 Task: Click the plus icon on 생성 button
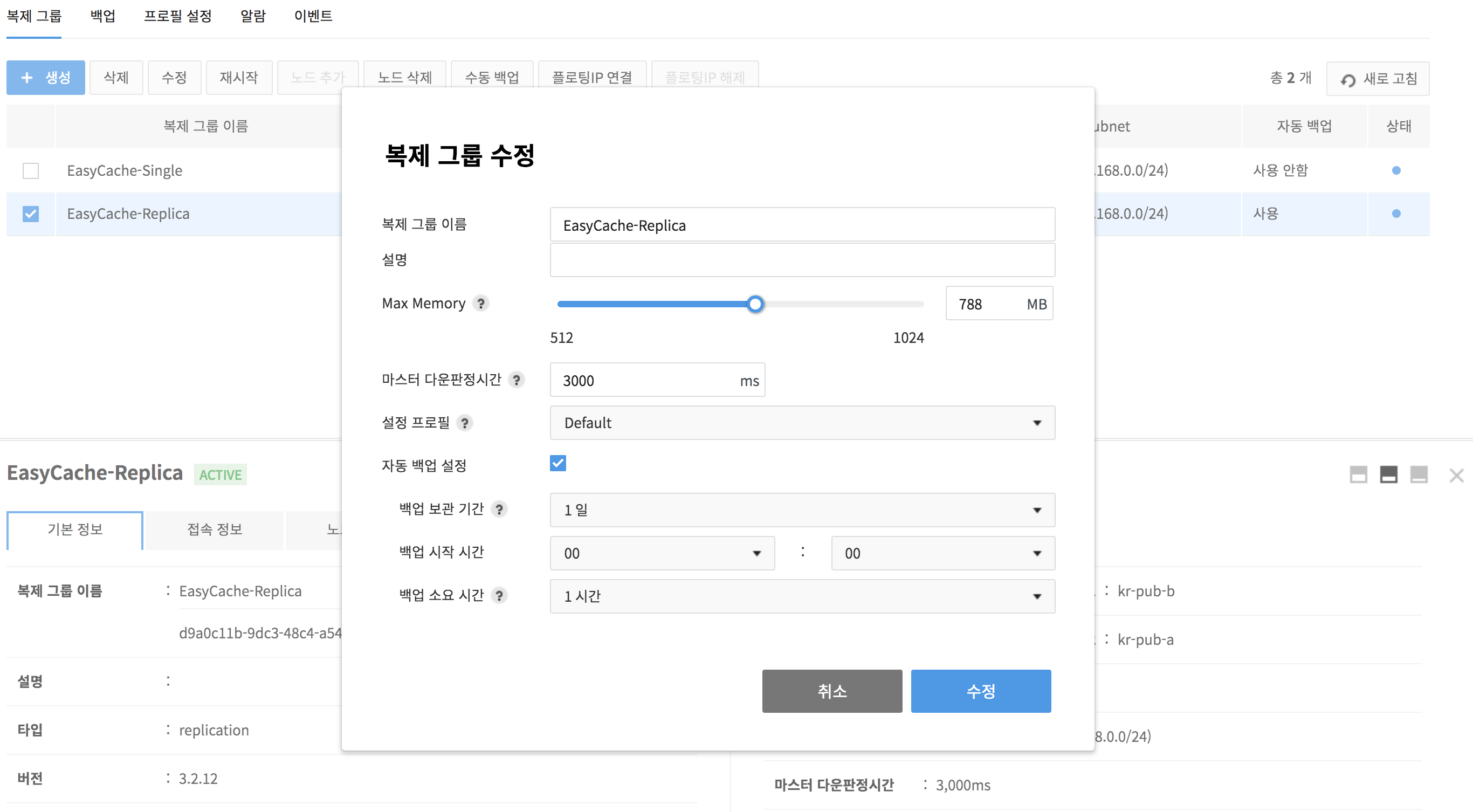[26, 77]
